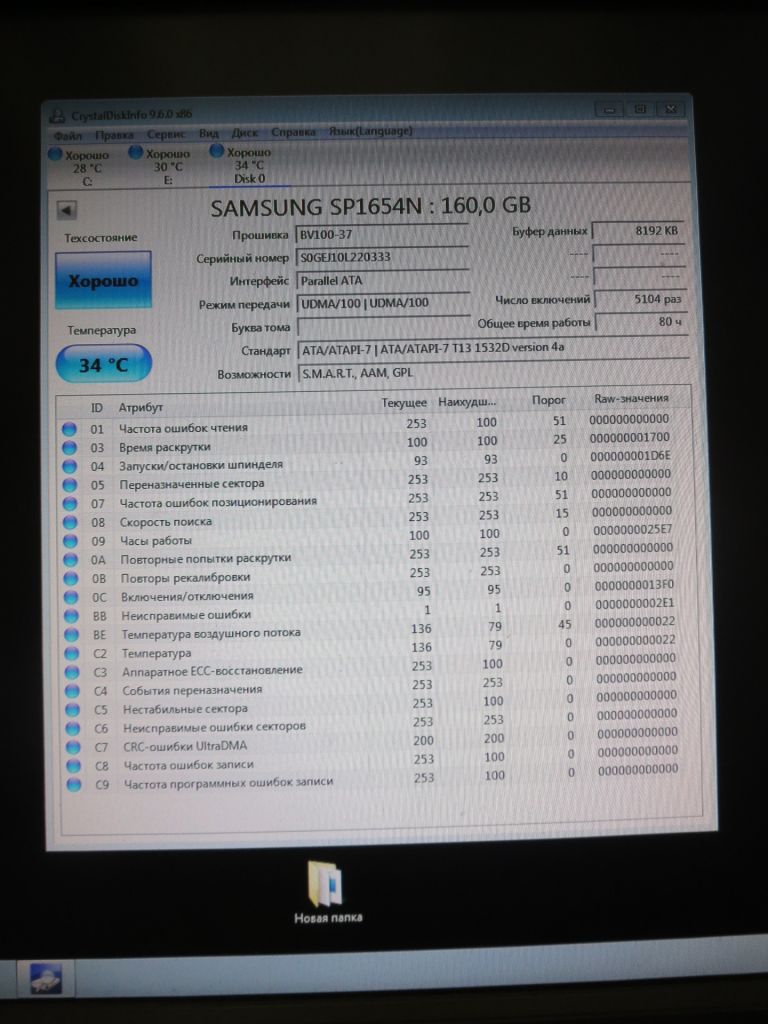Open the Язык(Language) menu
This screenshot has width=768, height=1024.
pos(371,131)
